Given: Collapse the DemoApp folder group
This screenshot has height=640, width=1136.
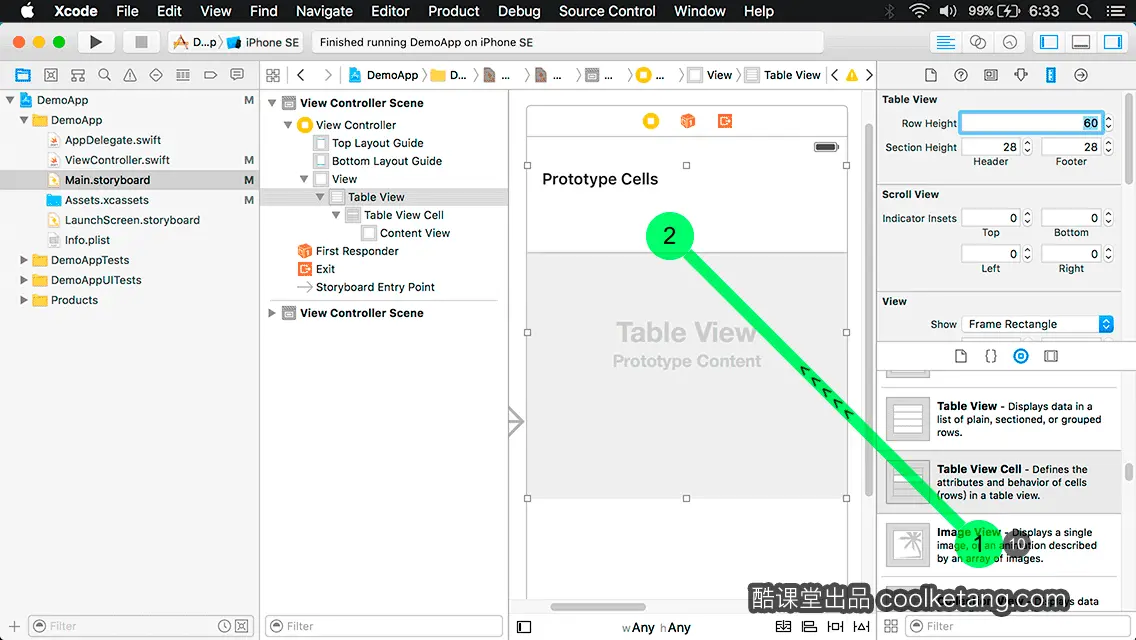Looking at the screenshot, I should coord(24,120).
